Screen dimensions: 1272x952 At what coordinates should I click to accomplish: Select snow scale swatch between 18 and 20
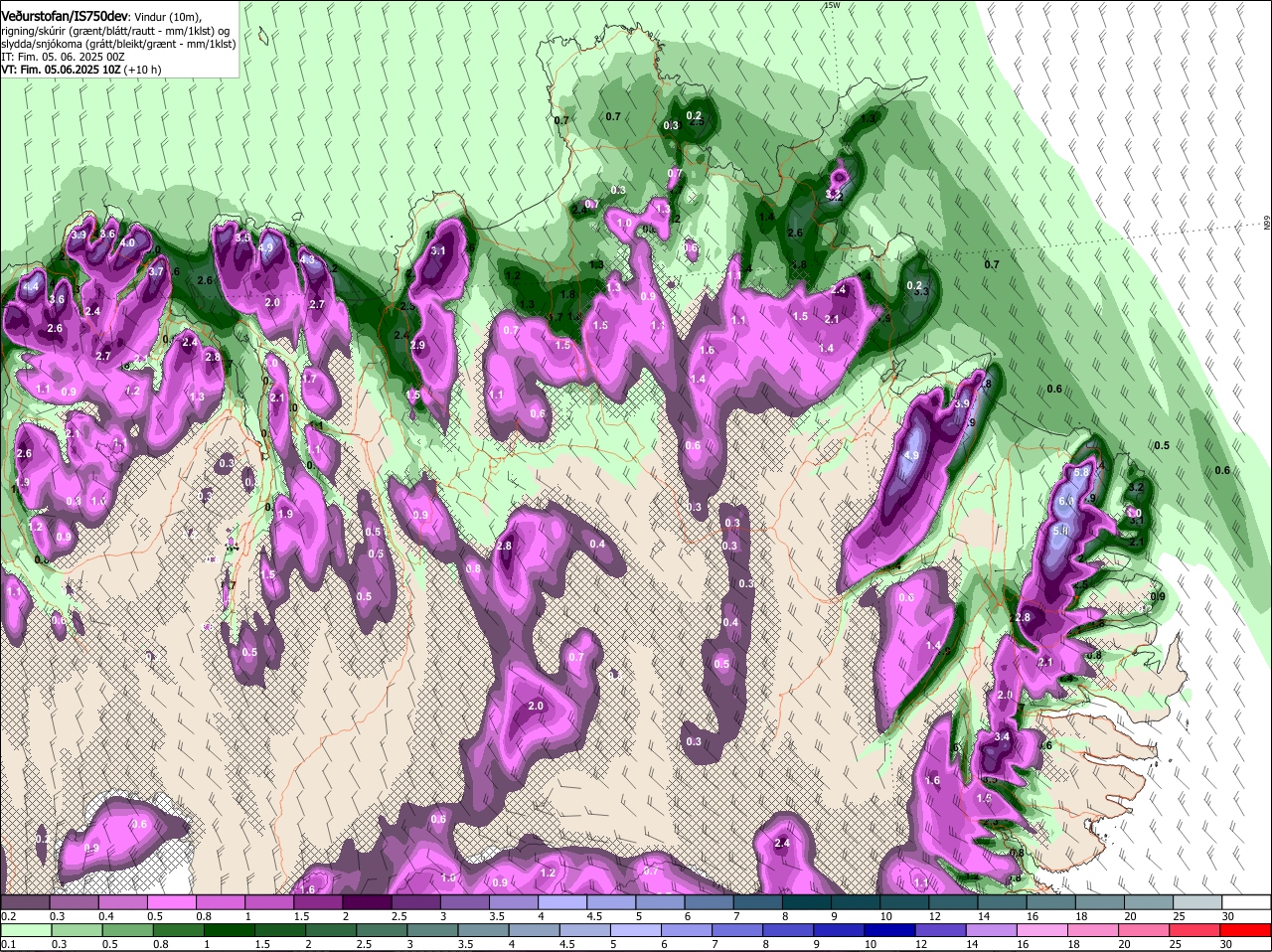pos(1102,901)
